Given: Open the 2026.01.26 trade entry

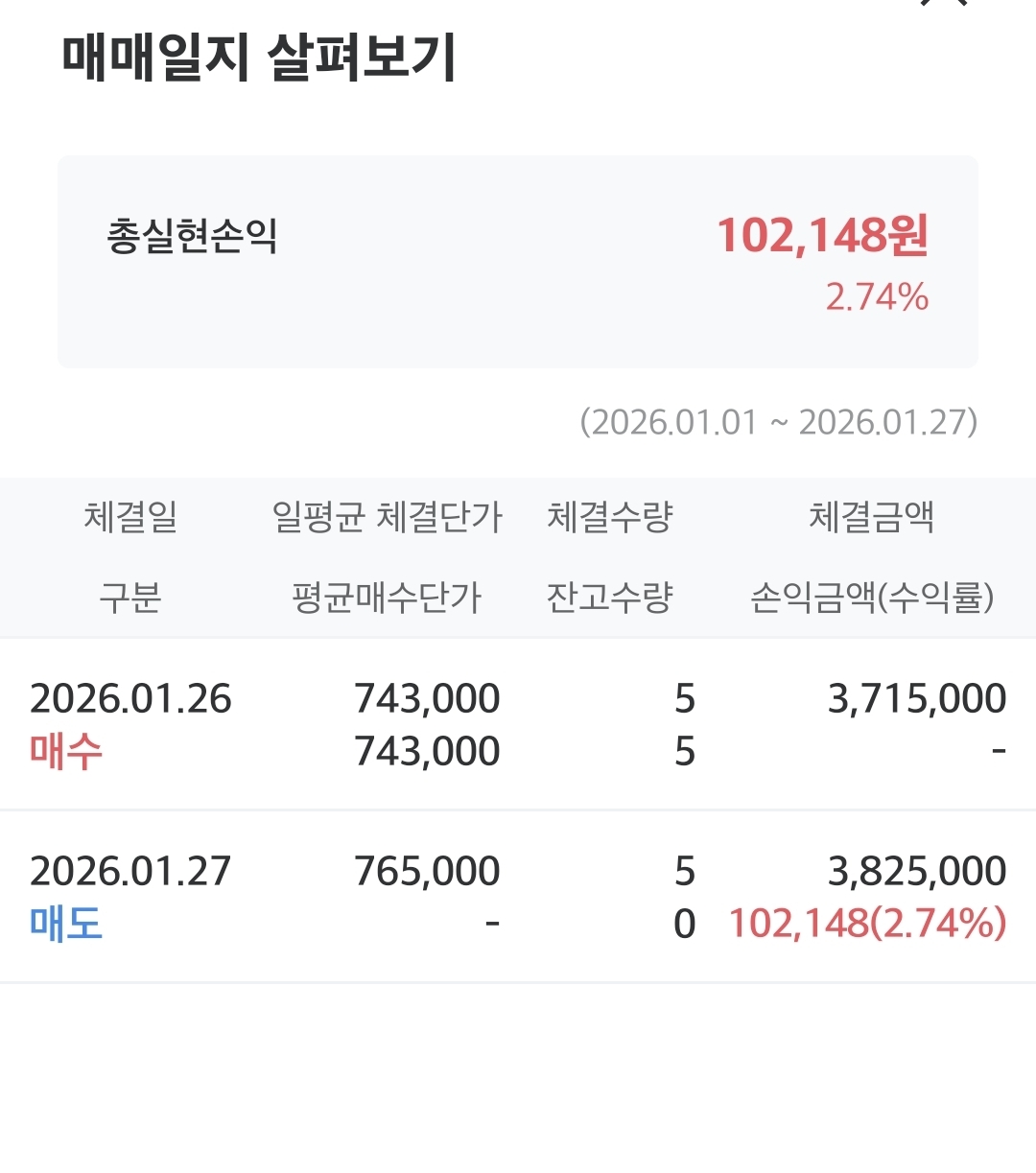Looking at the screenshot, I should point(518,724).
